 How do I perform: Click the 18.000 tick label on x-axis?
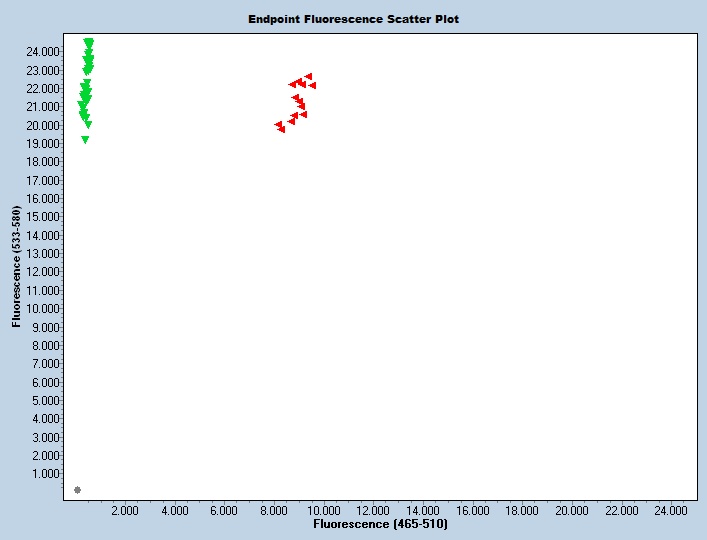pos(522,510)
